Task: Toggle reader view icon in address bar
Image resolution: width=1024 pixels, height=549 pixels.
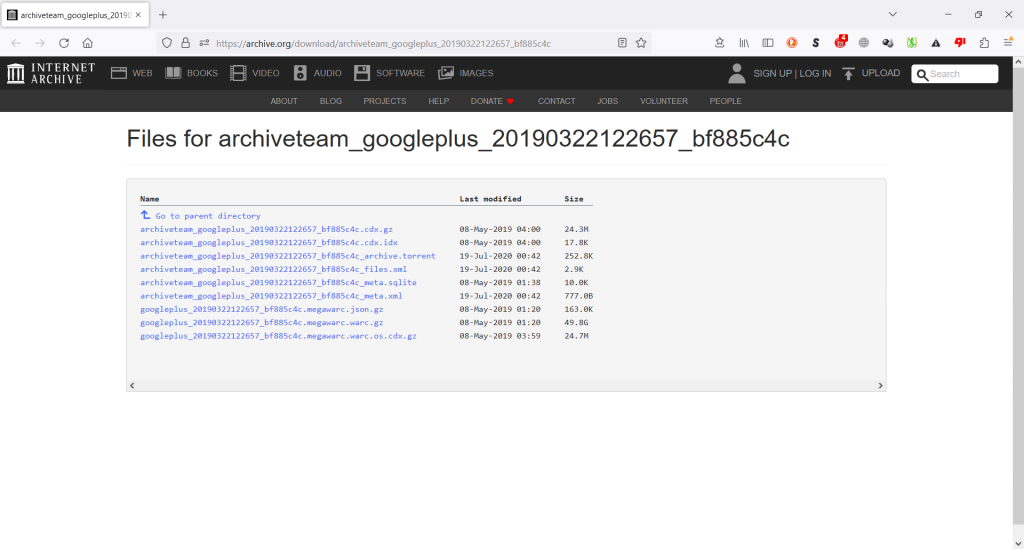Action: [622, 43]
